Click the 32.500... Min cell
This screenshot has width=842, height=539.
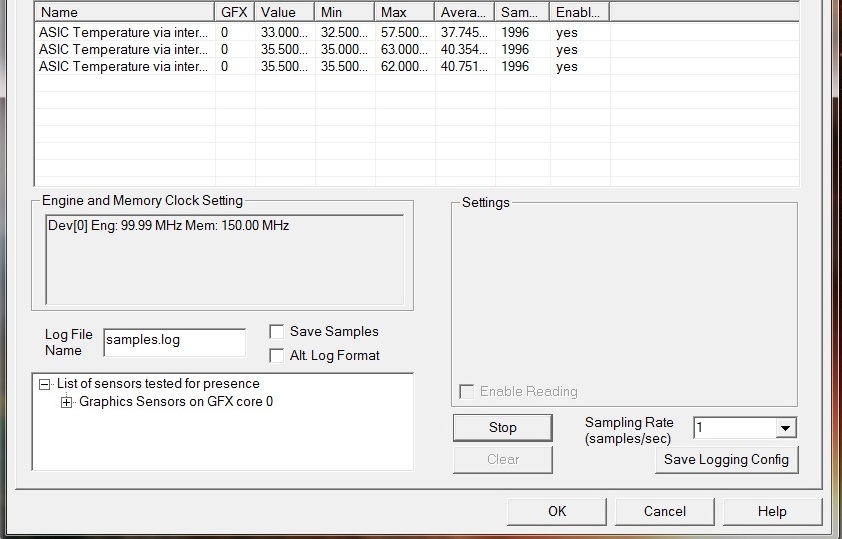pos(344,32)
